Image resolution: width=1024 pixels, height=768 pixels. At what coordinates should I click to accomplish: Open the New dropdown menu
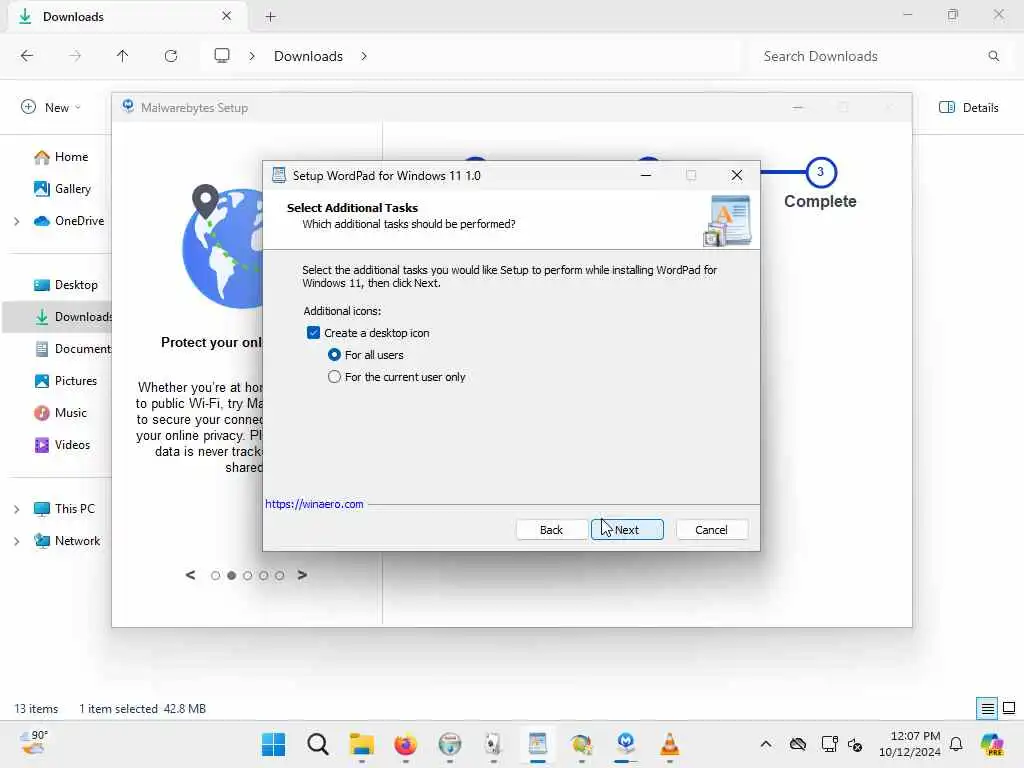coord(50,108)
